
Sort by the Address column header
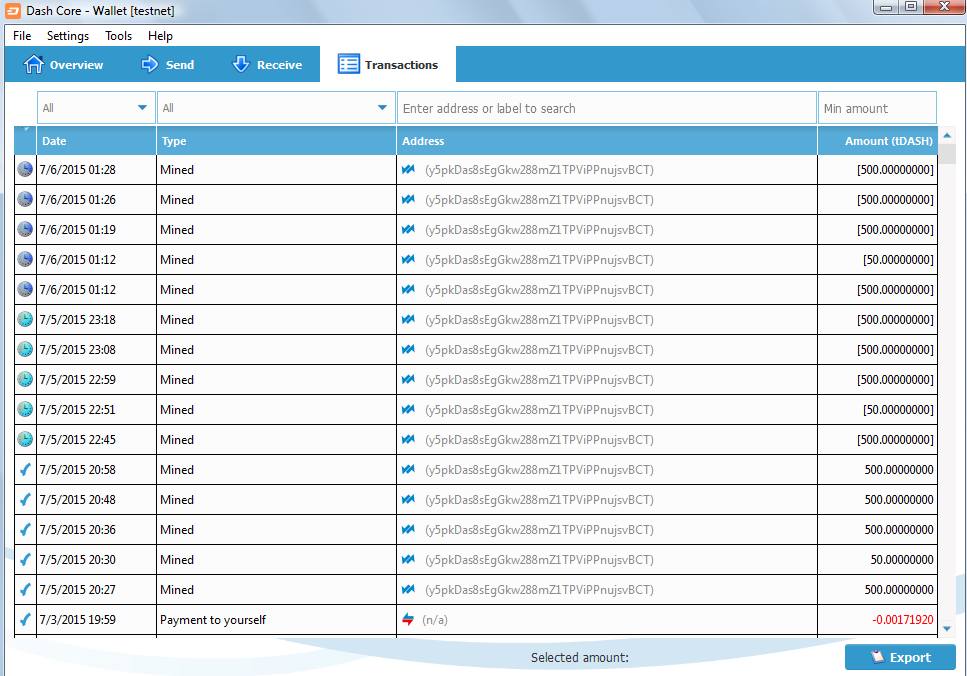[607, 141]
